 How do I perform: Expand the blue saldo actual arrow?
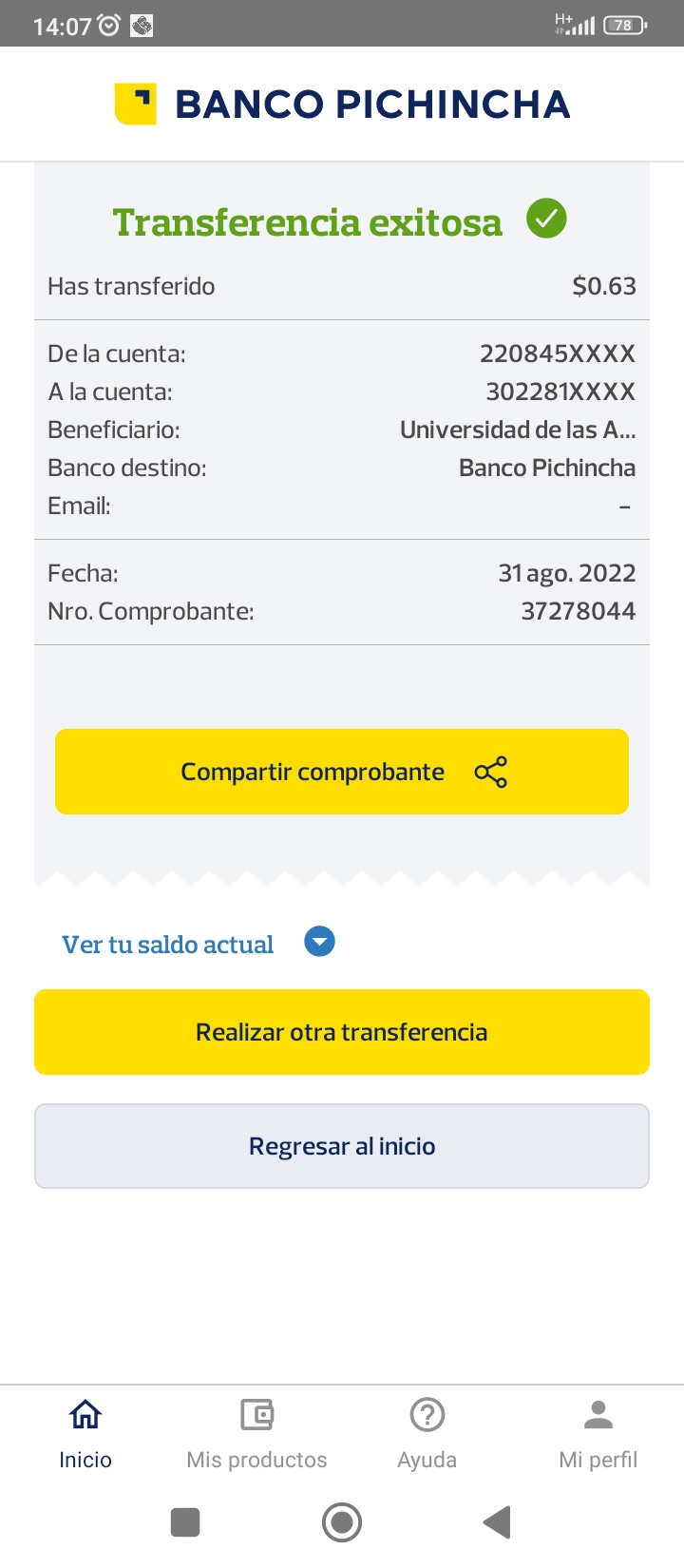pyautogui.click(x=319, y=942)
